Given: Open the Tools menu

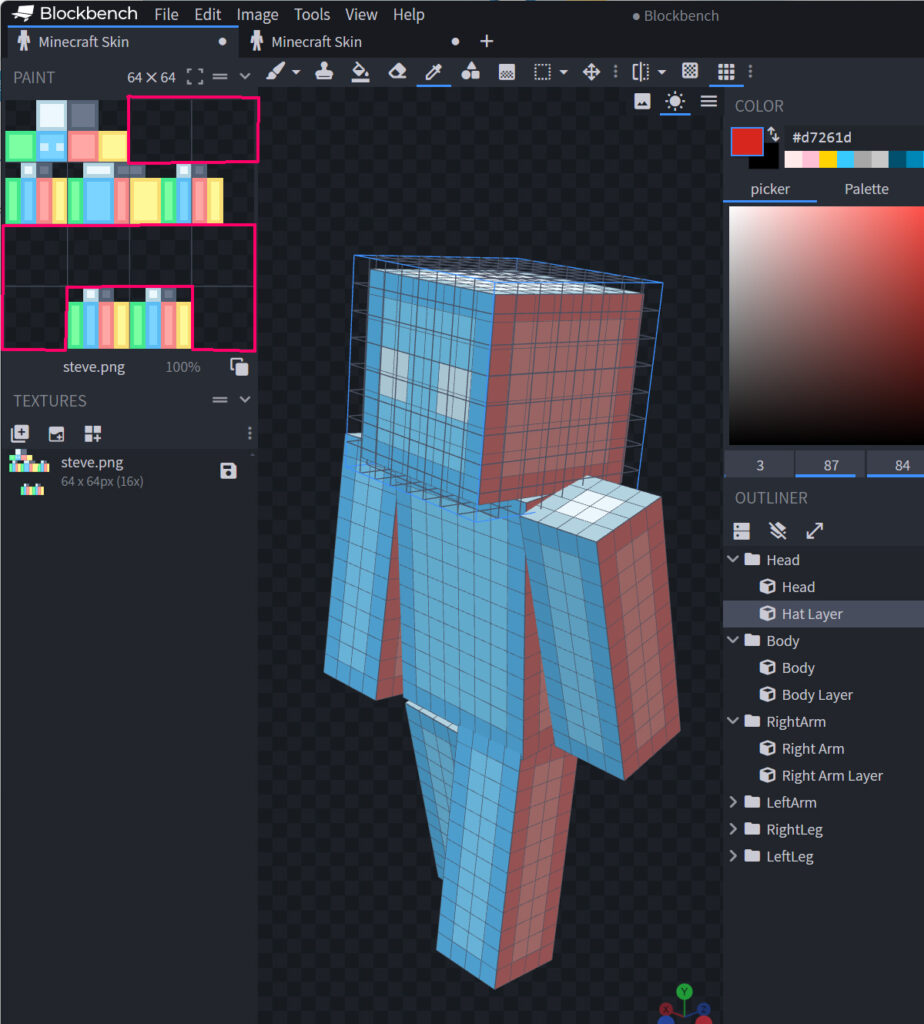Looking at the screenshot, I should coord(312,15).
